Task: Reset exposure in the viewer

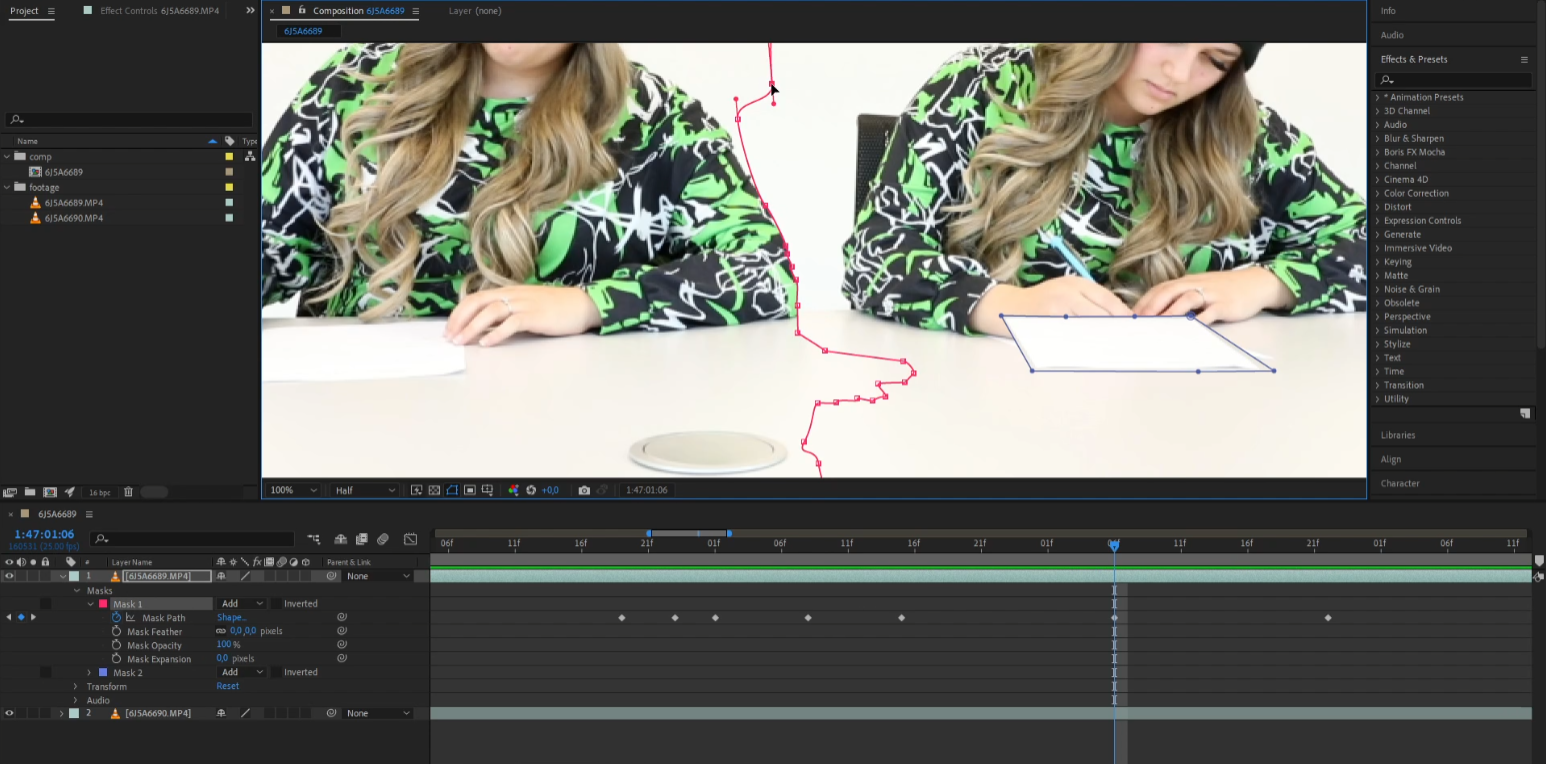Action: coord(531,490)
